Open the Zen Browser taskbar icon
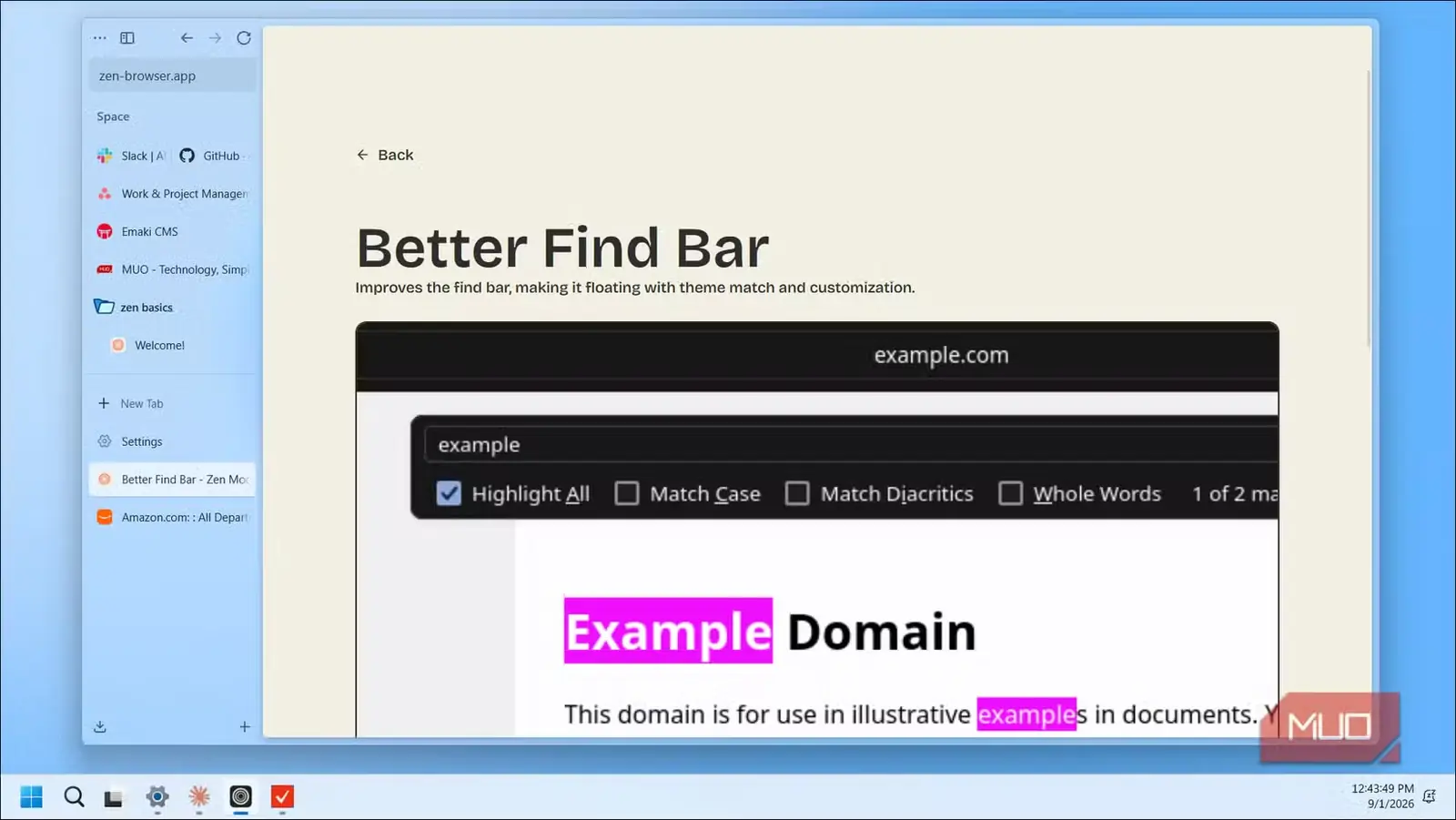 [x=241, y=797]
